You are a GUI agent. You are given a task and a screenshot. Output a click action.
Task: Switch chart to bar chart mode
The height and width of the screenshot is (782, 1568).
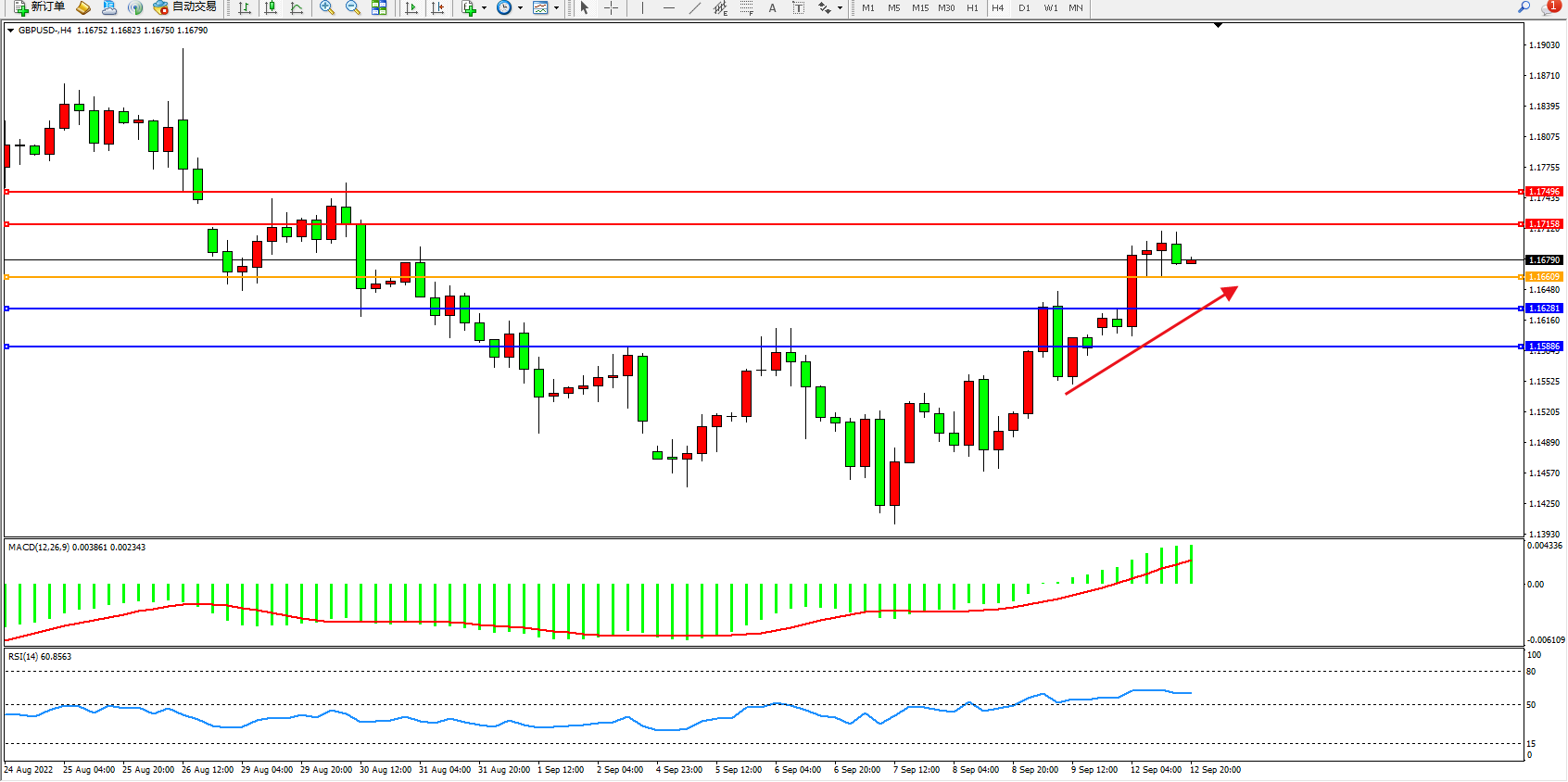(245, 7)
